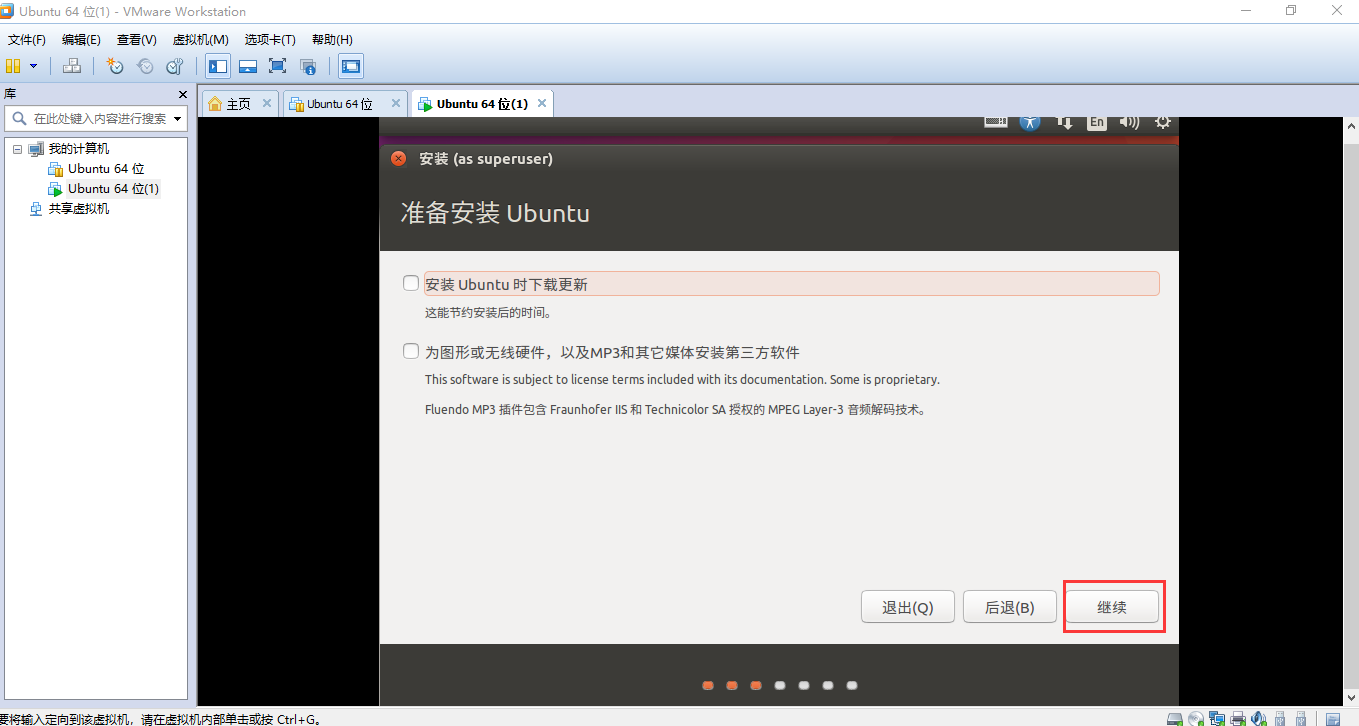This screenshot has width=1359, height=726.
Task: Click the Ubuntu keyboard indicator icon
Action: (995, 121)
